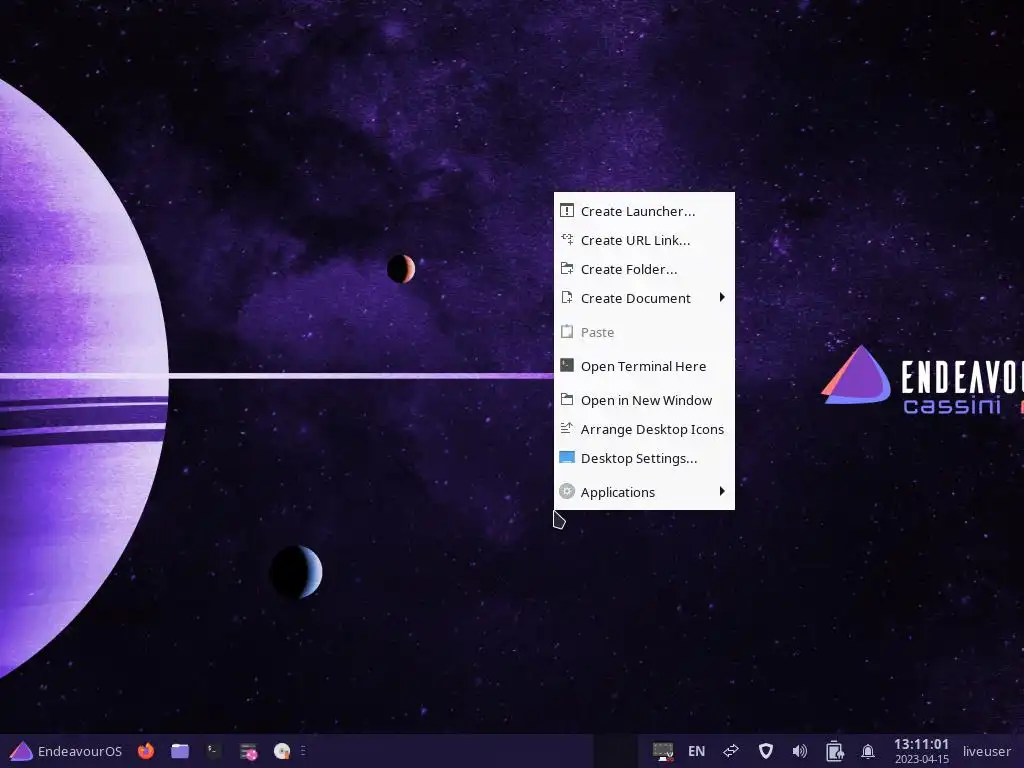
Task: Open the EndeavourOS applications menu button
Action: (x=66, y=751)
